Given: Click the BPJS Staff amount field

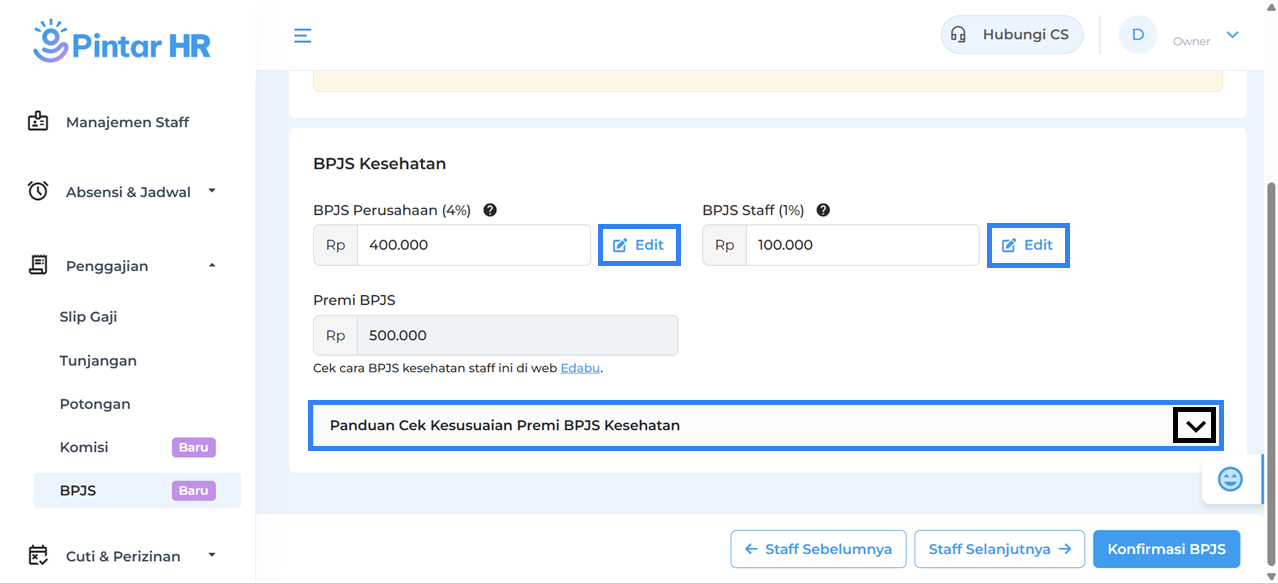Looking at the screenshot, I should (x=862, y=245).
